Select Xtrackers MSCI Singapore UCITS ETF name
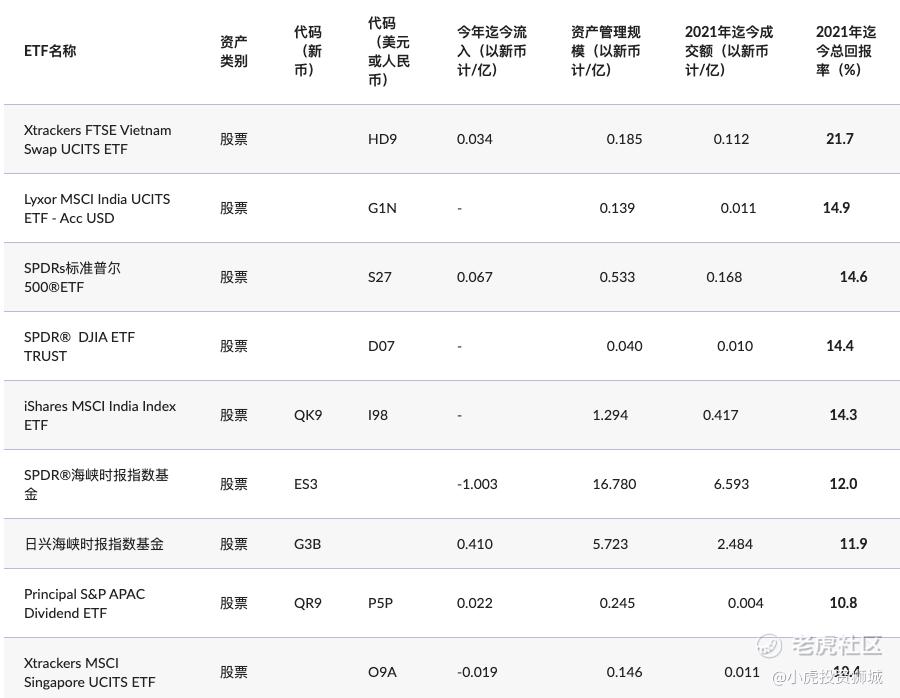The image size is (900, 698). [x=90, y=672]
